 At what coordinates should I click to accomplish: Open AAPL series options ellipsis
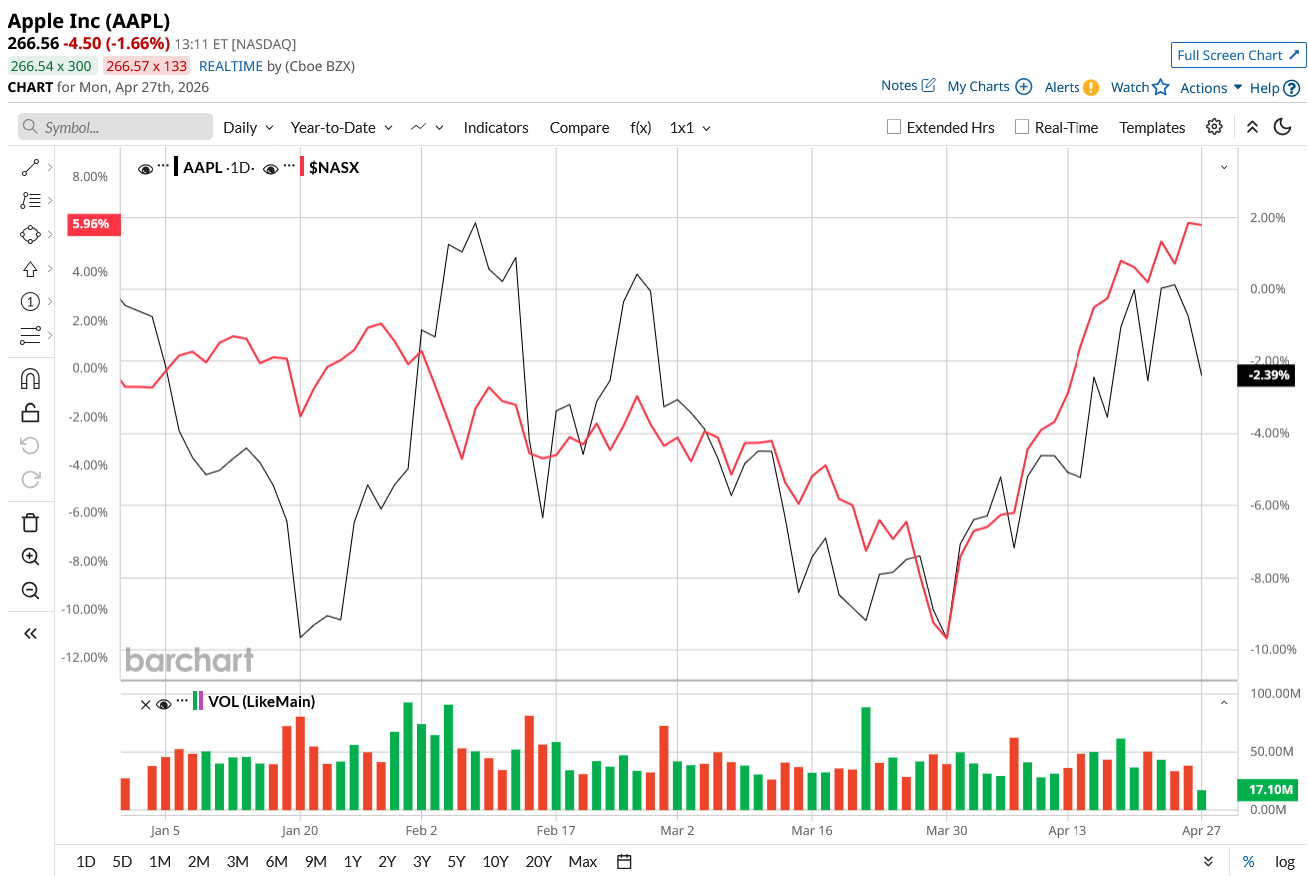(164, 165)
